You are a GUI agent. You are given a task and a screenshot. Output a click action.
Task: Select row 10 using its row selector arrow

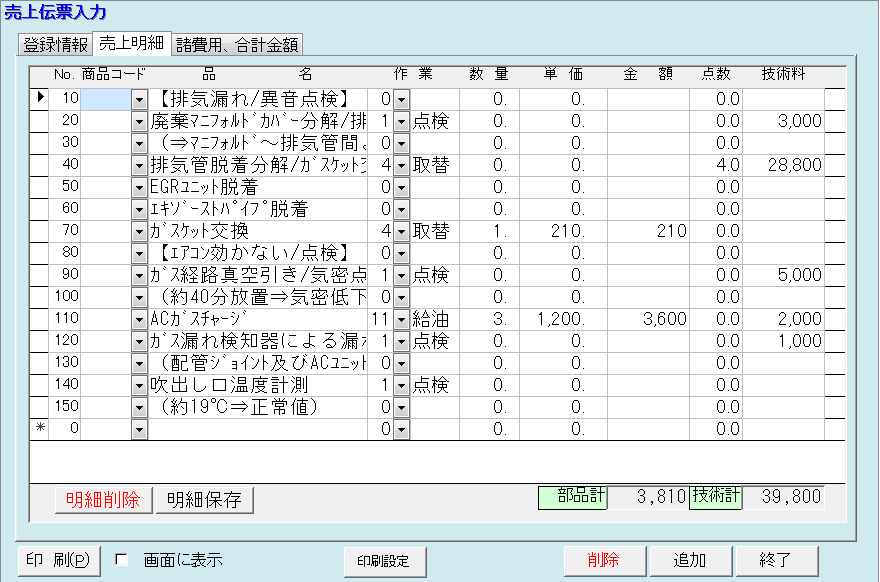40,99
